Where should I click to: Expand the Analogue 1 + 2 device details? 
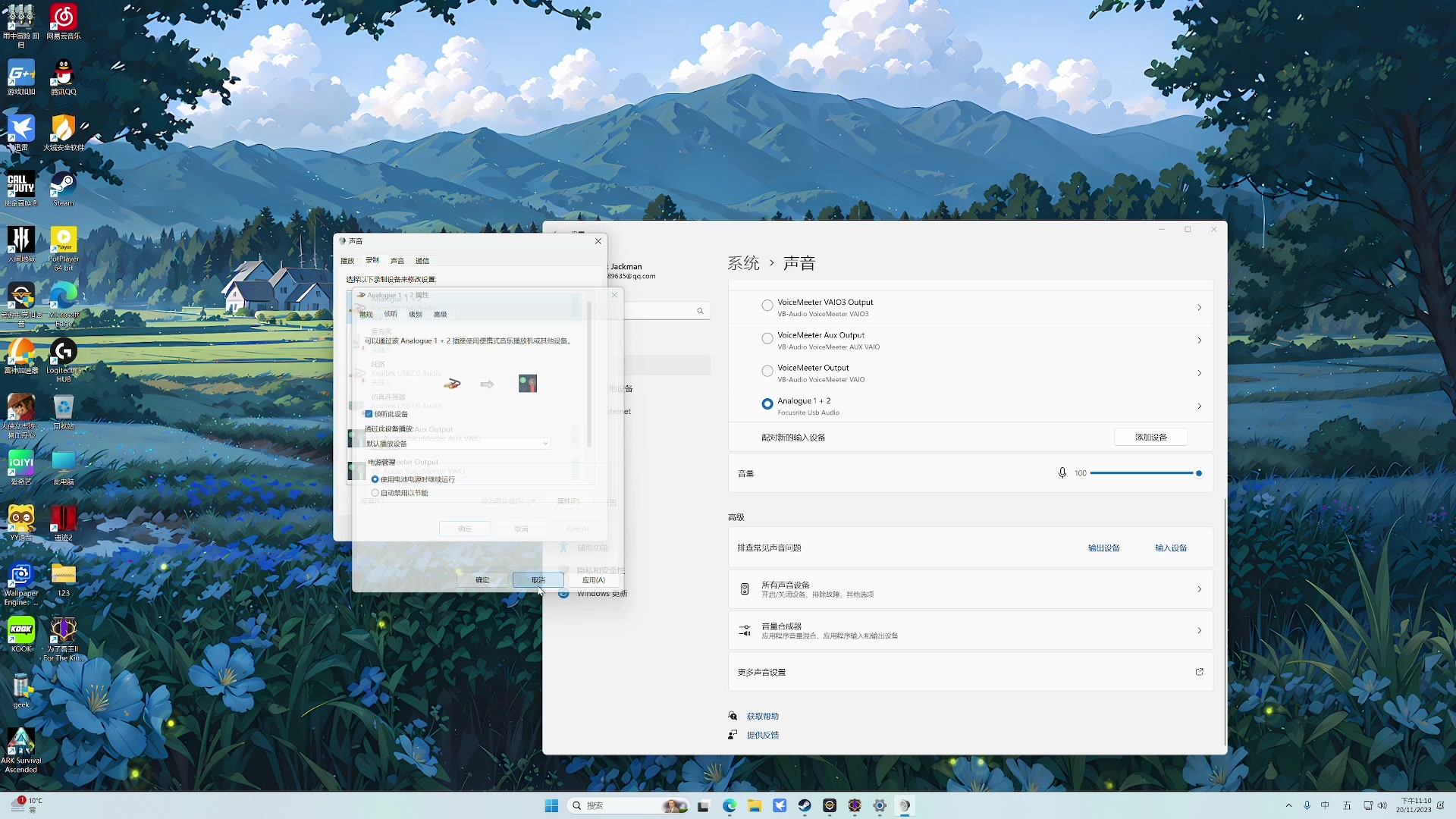(1199, 406)
